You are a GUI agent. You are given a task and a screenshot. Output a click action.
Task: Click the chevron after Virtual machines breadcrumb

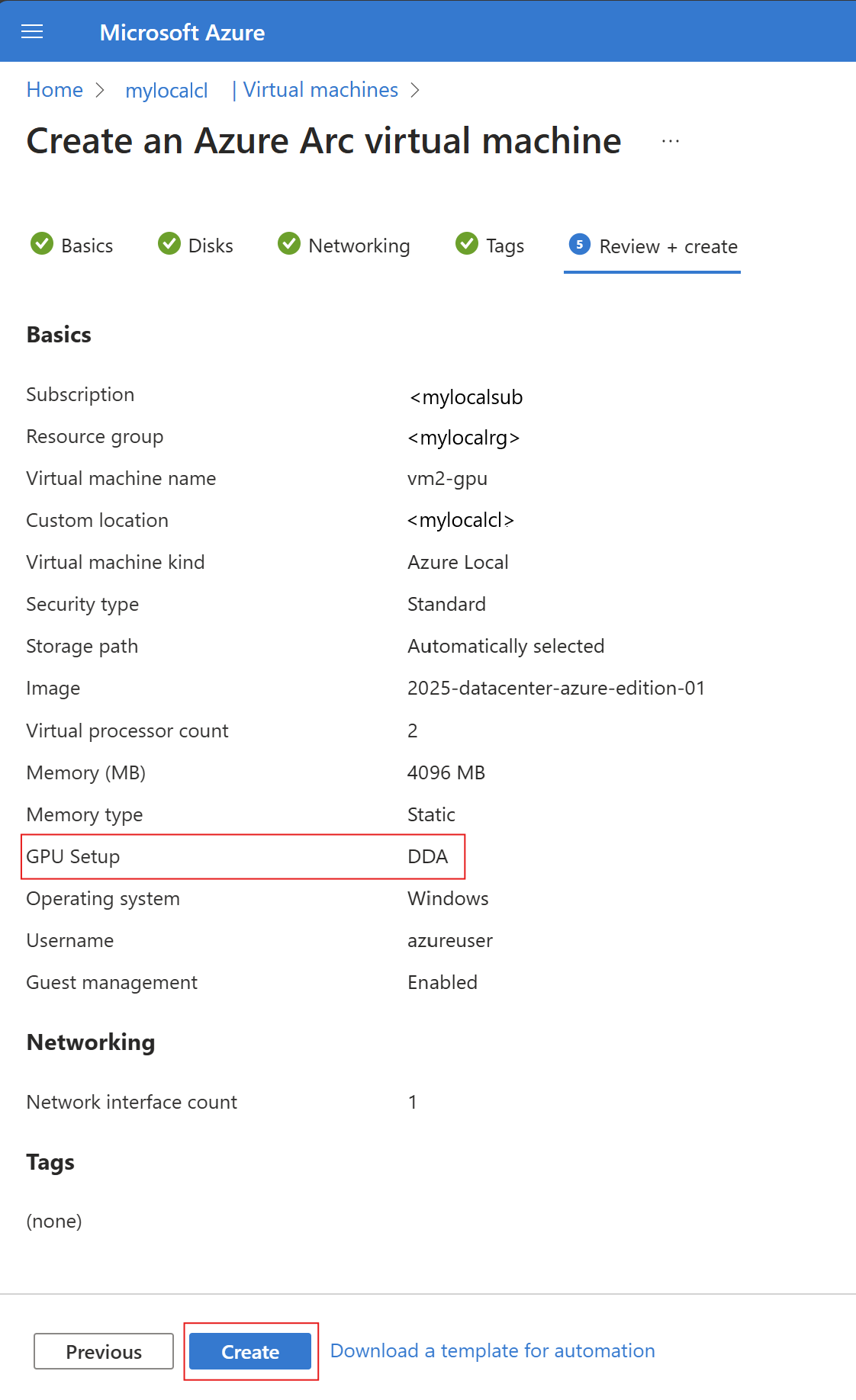(x=415, y=90)
